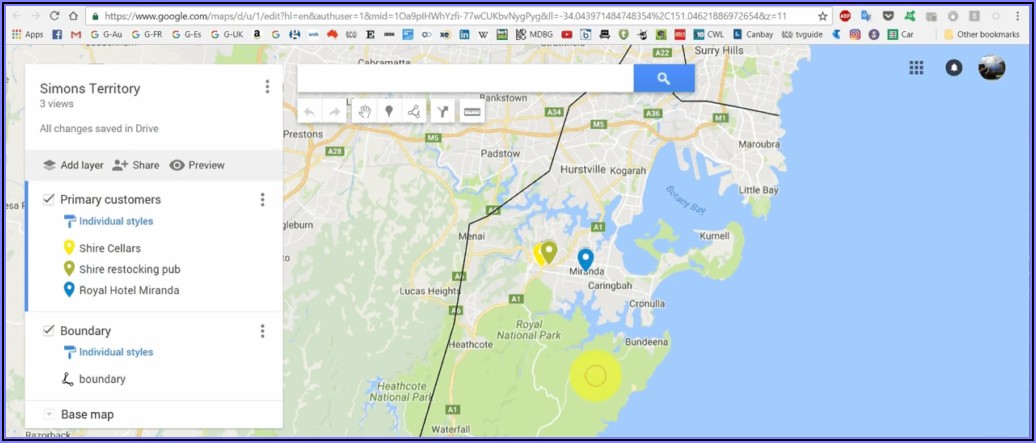The height and width of the screenshot is (443, 1036).
Task: Click inside the map search field
Action: click(465, 78)
